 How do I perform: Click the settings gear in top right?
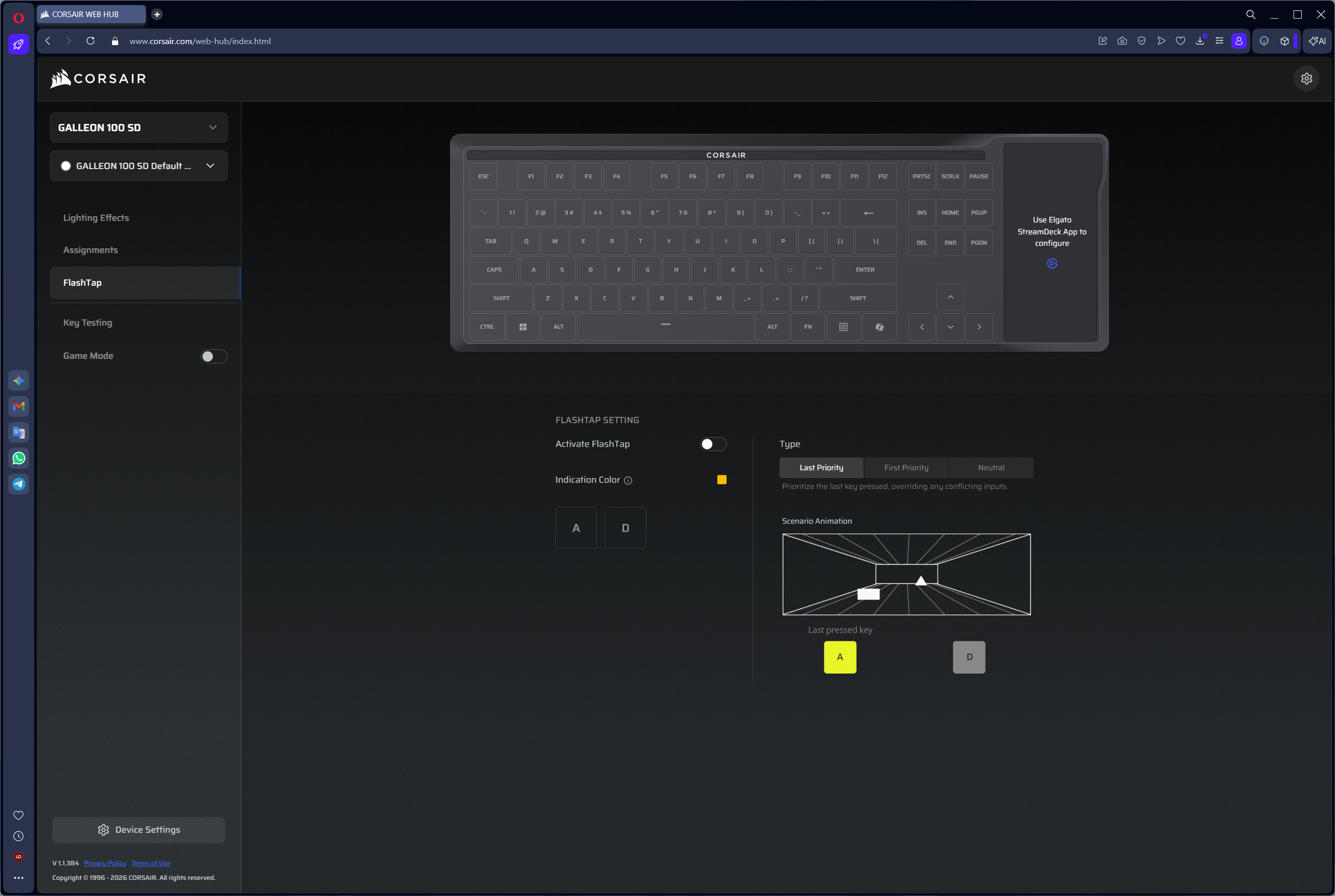[1307, 78]
